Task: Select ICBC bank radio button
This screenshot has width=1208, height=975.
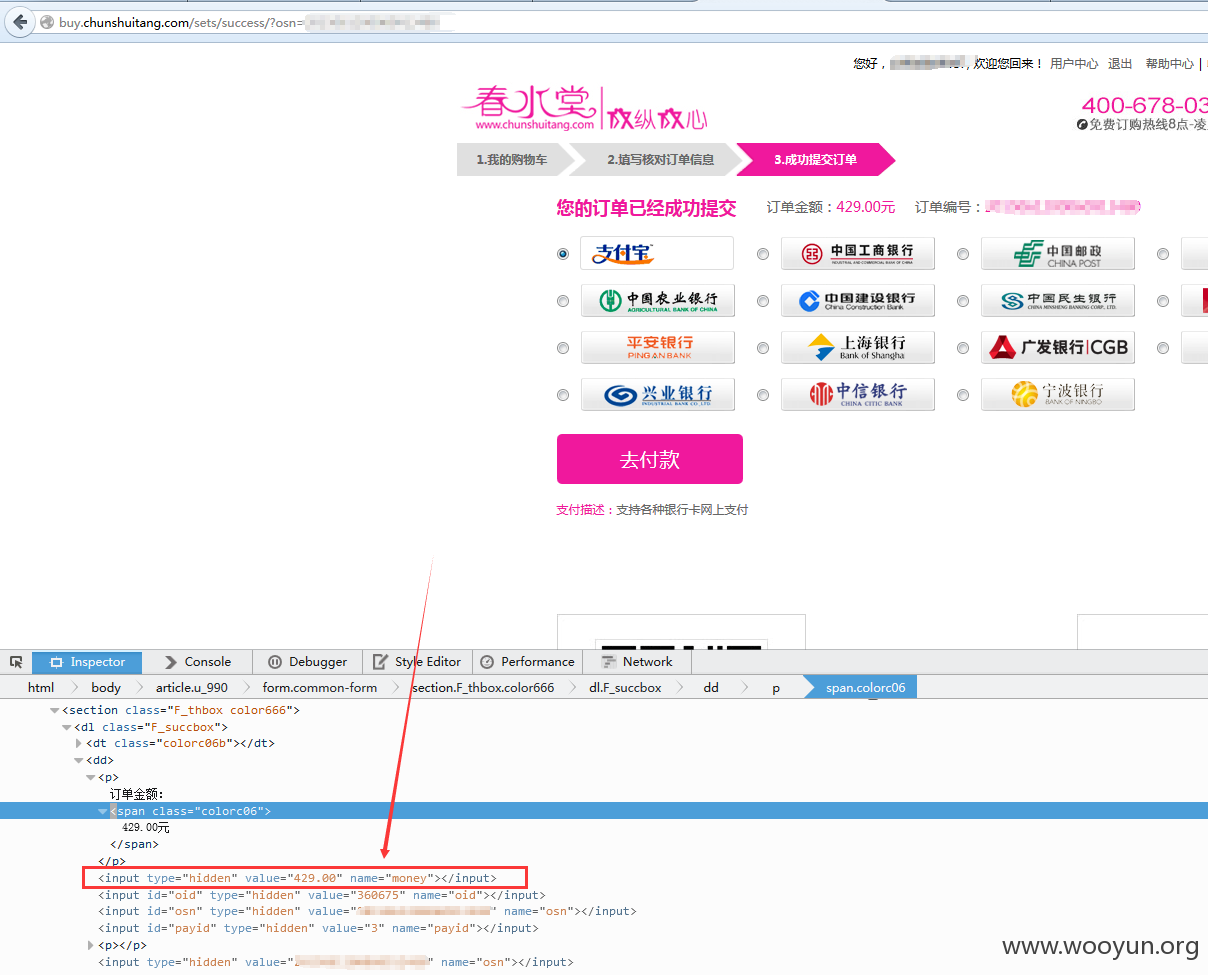Action: 763,254
